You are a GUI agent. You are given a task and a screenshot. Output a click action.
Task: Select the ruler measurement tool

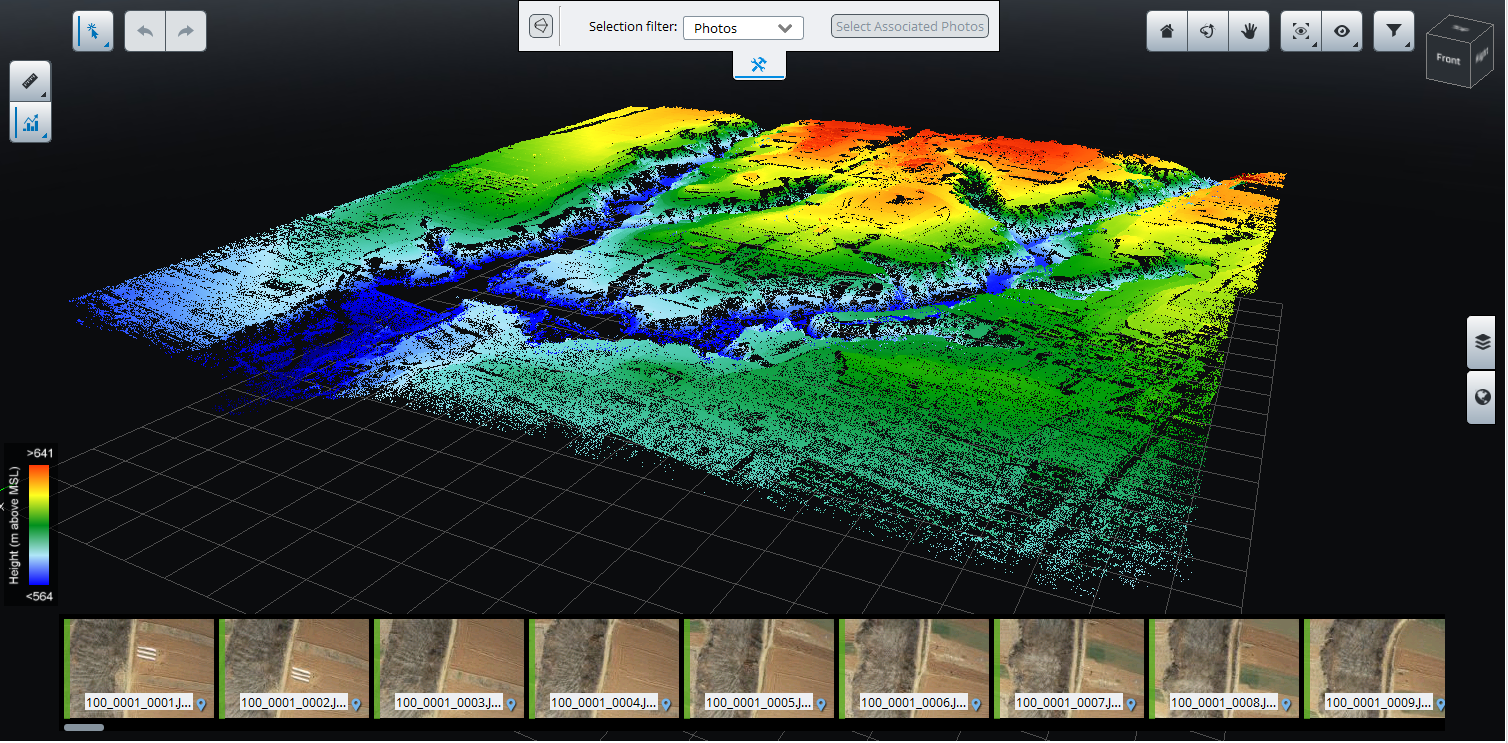point(30,81)
